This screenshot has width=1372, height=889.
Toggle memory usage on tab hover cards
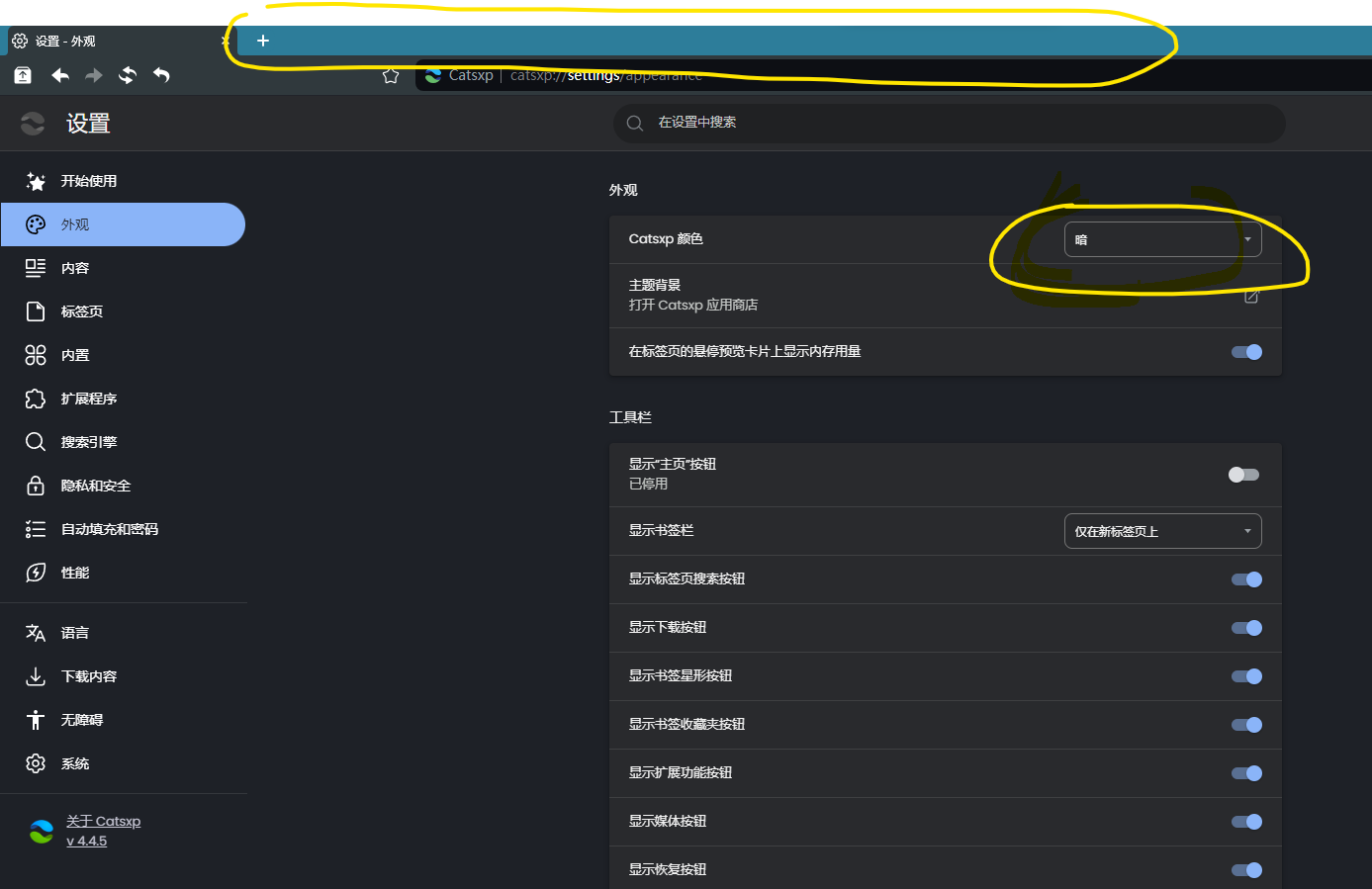pos(1246,352)
